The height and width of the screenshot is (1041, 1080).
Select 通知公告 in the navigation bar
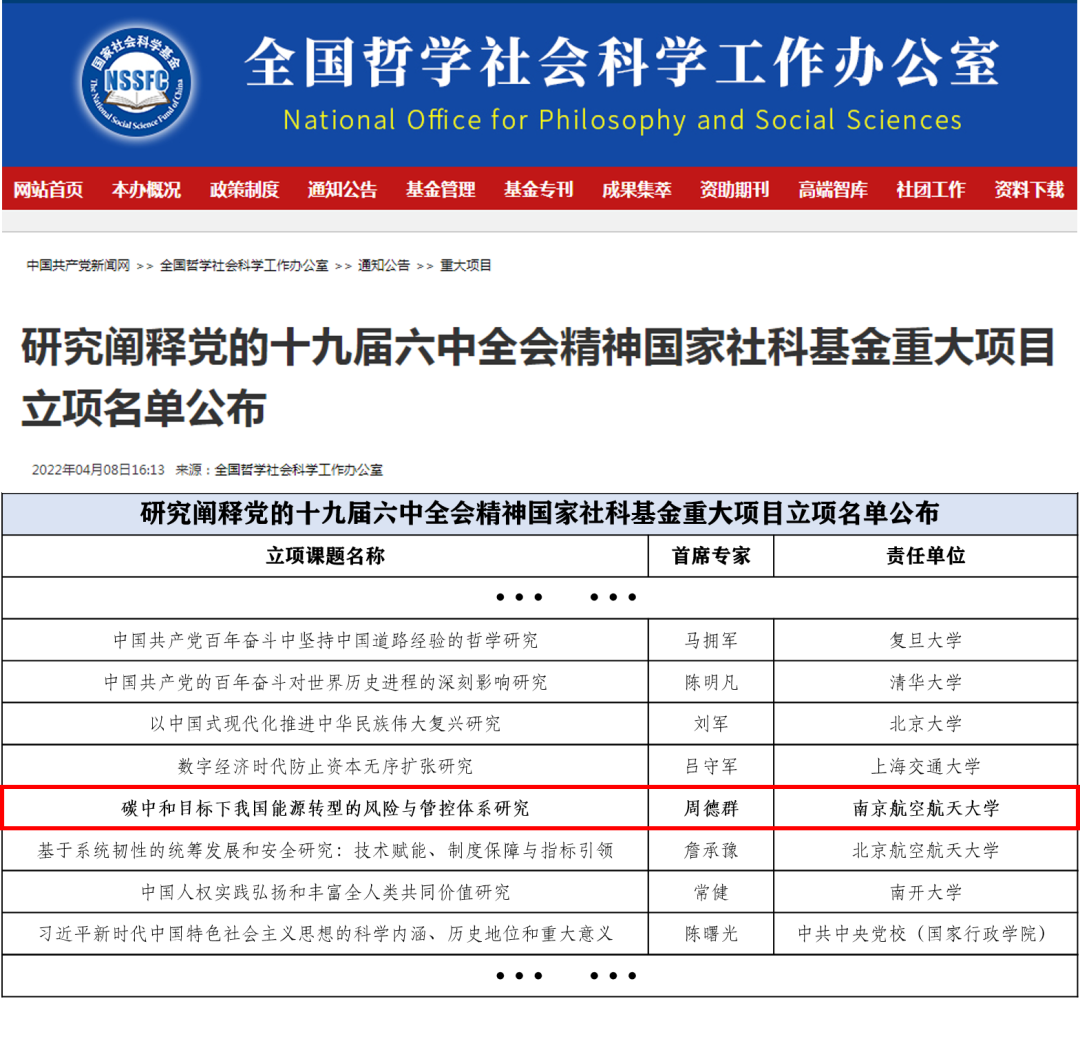pos(342,189)
